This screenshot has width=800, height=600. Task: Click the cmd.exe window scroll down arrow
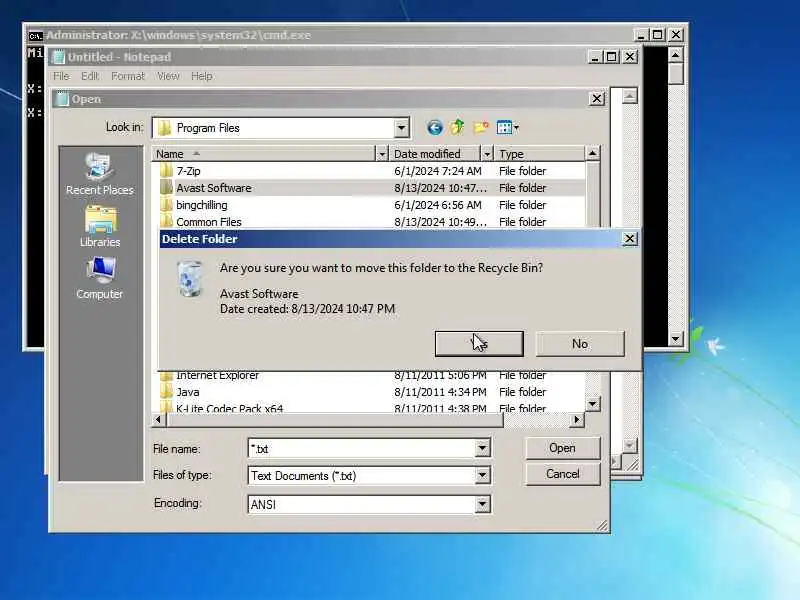coord(676,339)
